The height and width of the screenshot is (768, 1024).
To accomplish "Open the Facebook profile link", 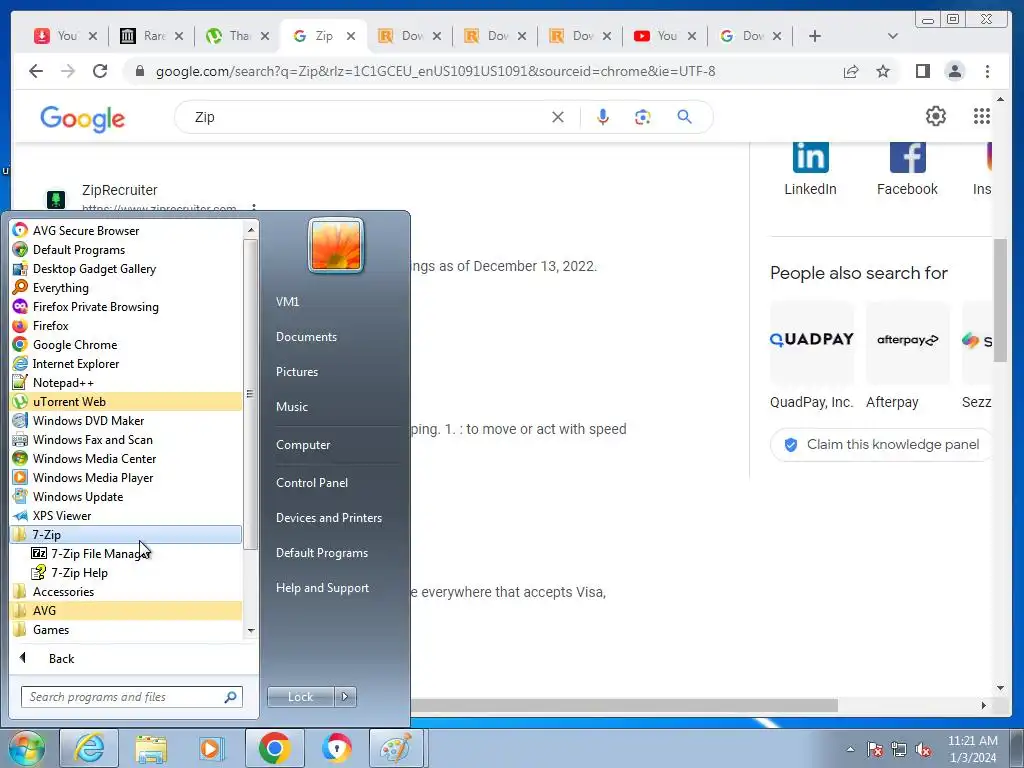I will point(907,170).
